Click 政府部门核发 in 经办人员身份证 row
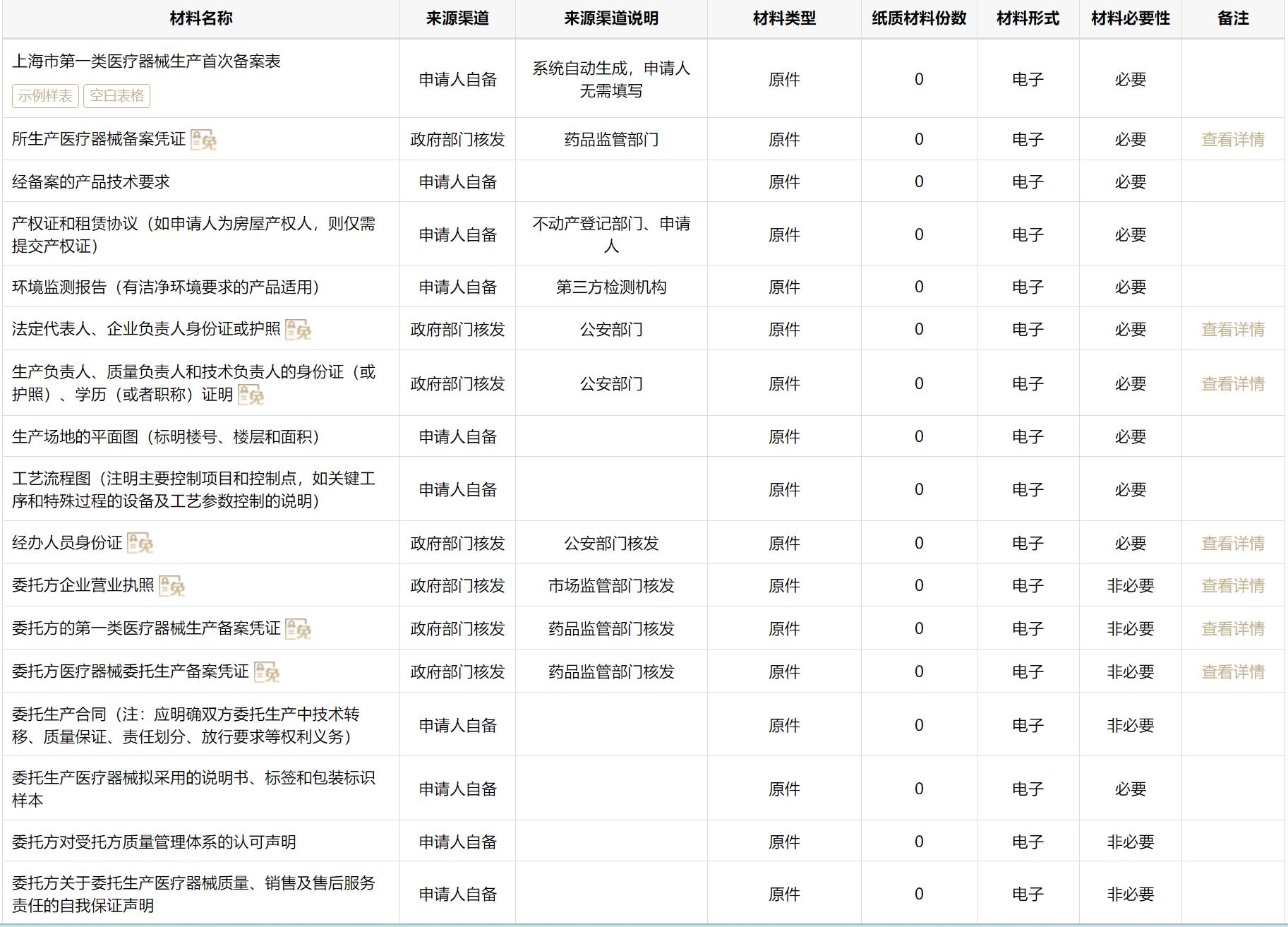This screenshot has width=1288, height=927. (x=457, y=544)
